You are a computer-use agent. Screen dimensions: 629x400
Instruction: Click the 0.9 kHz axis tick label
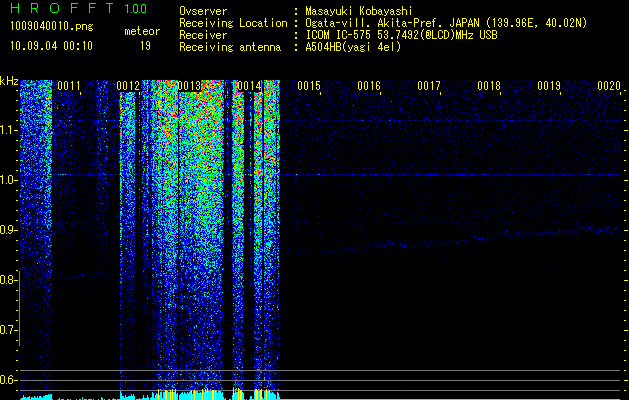tap(8, 230)
